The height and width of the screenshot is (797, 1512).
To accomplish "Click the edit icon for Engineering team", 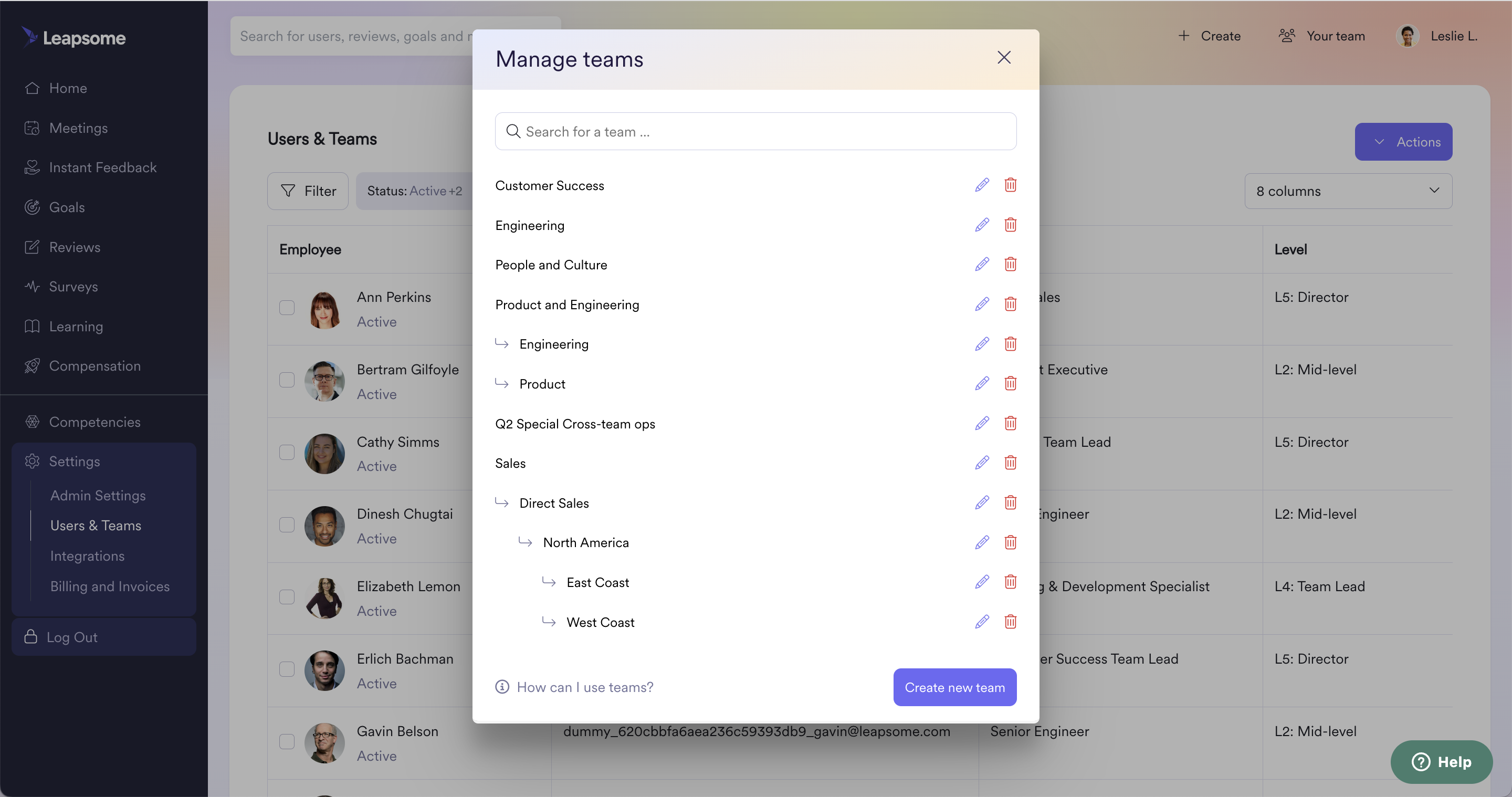I will click(x=981, y=224).
